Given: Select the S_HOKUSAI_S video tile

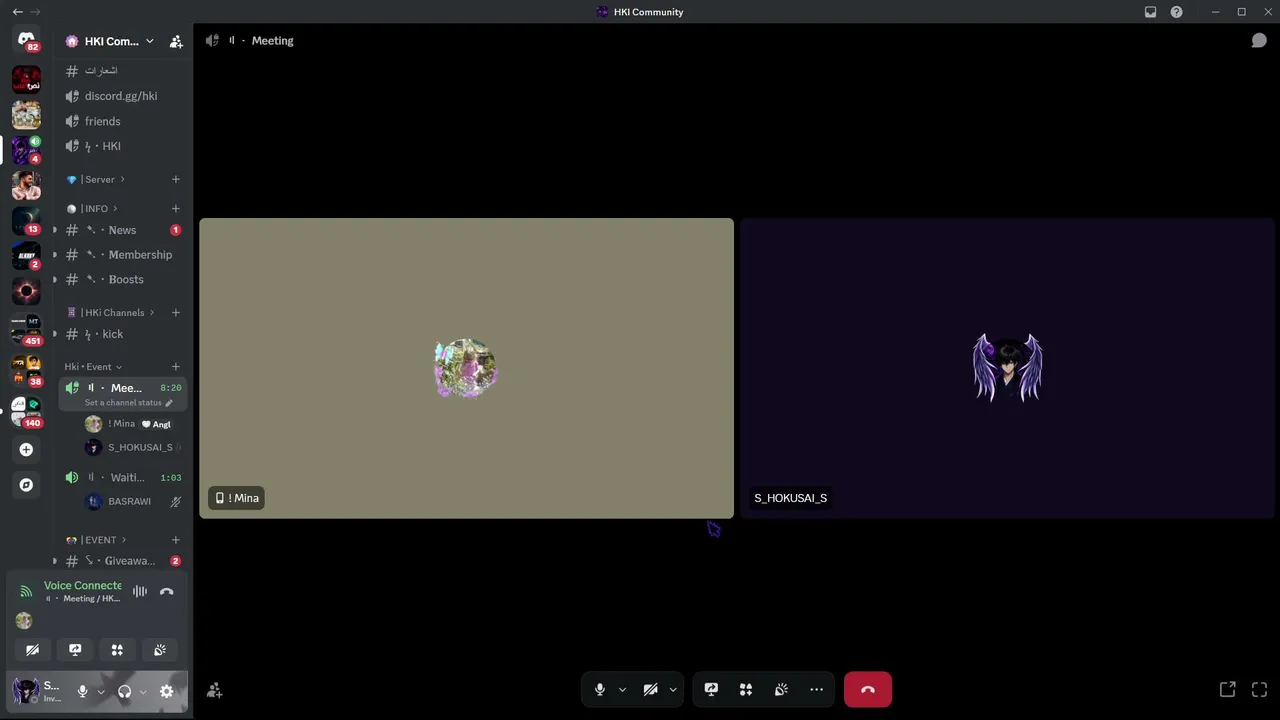Looking at the screenshot, I should (1008, 368).
